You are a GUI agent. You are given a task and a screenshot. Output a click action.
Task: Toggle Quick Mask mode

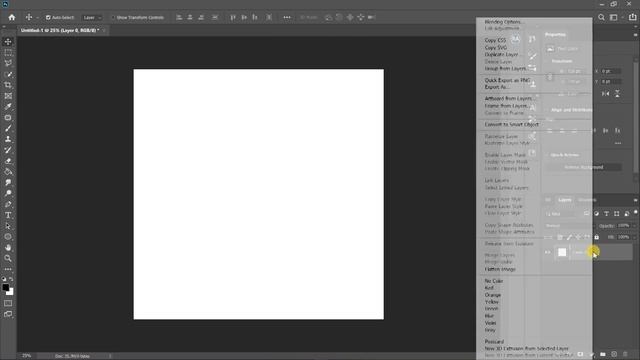tap(8, 303)
